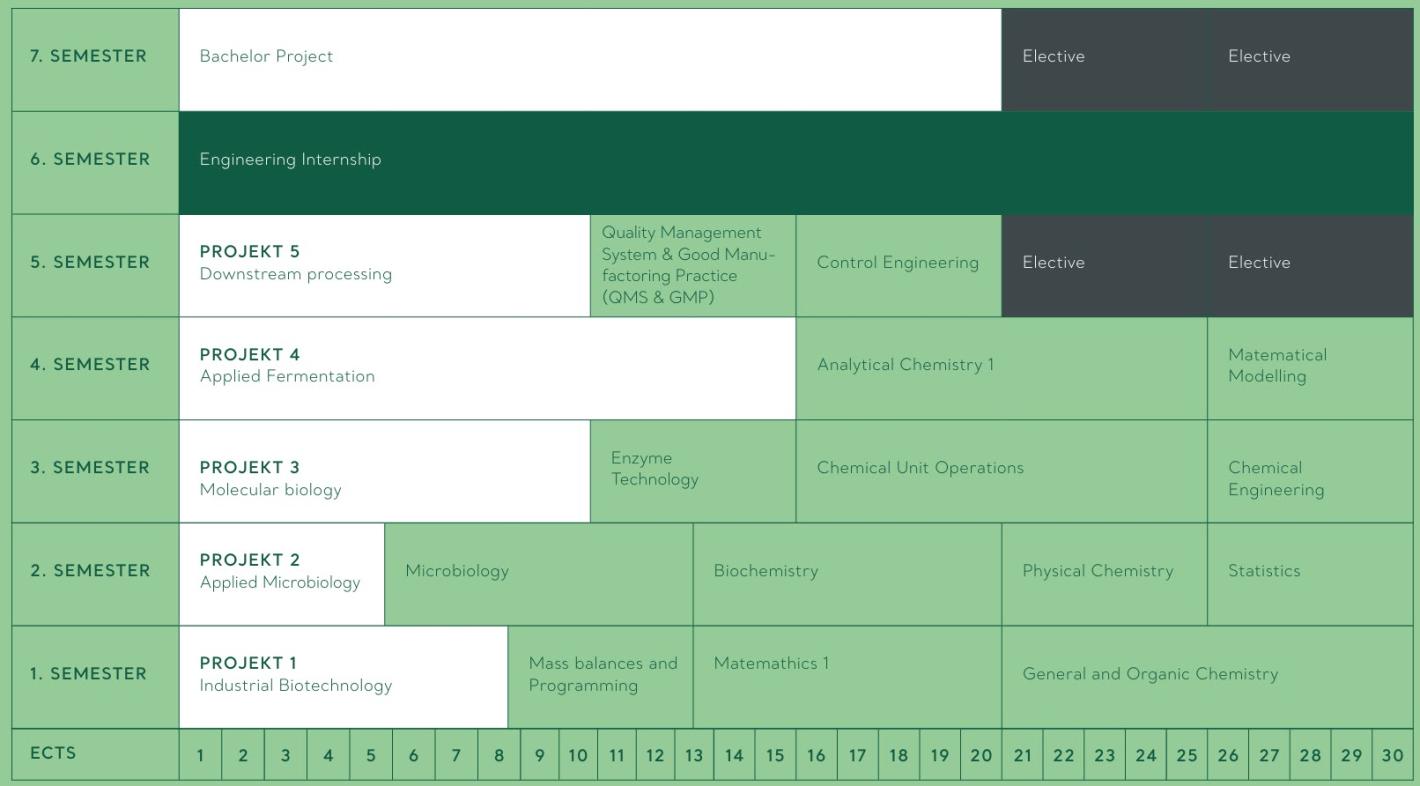Viewport: 1420px width, 786px height.
Task: Click the Bachelor Project block
Action: coord(590,59)
